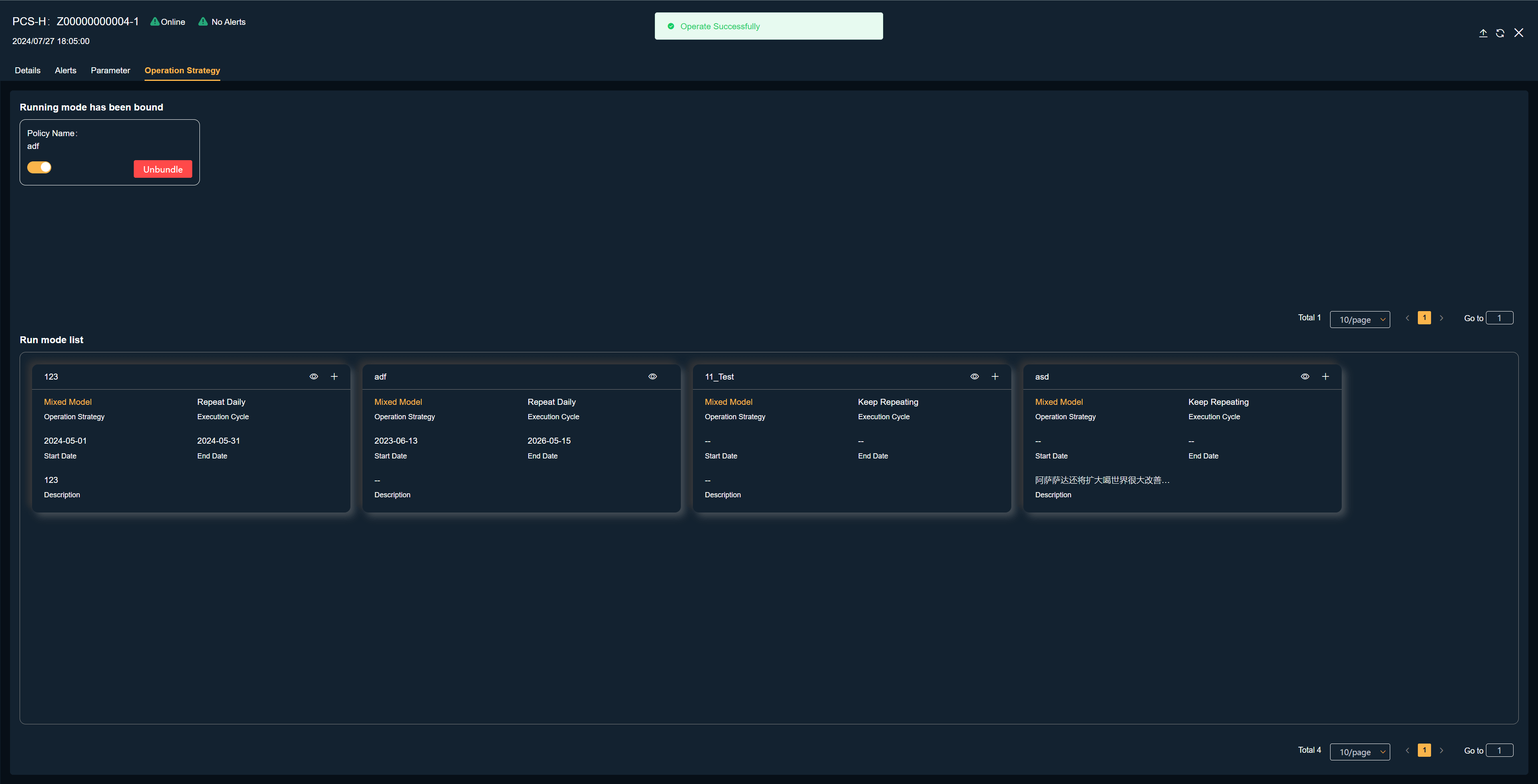1538x784 pixels.
Task: Unbundle the adf policy
Action: [163, 169]
